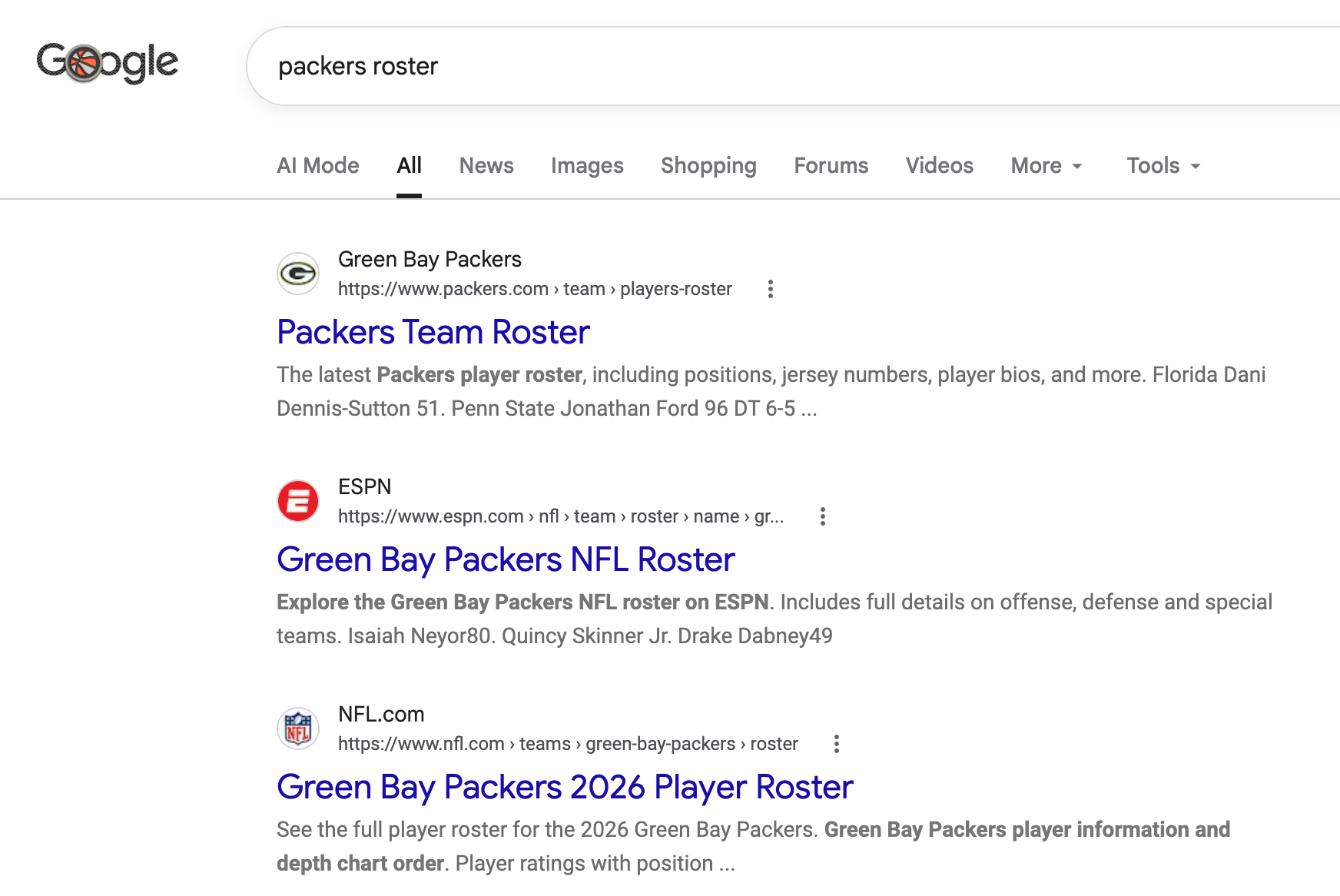The height and width of the screenshot is (896, 1340).
Task: Open the Packers Team Roster link
Action: (433, 332)
